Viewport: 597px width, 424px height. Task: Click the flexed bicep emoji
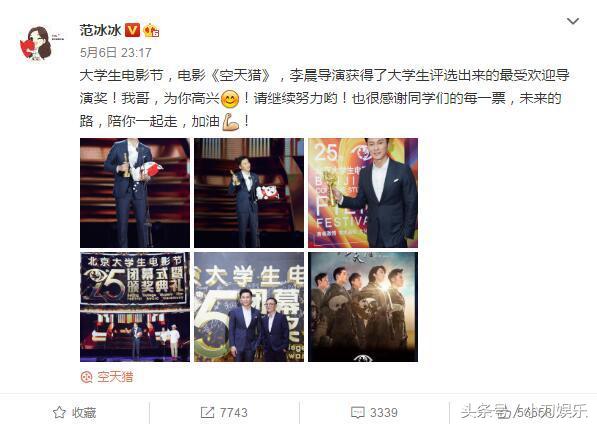pos(230,122)
